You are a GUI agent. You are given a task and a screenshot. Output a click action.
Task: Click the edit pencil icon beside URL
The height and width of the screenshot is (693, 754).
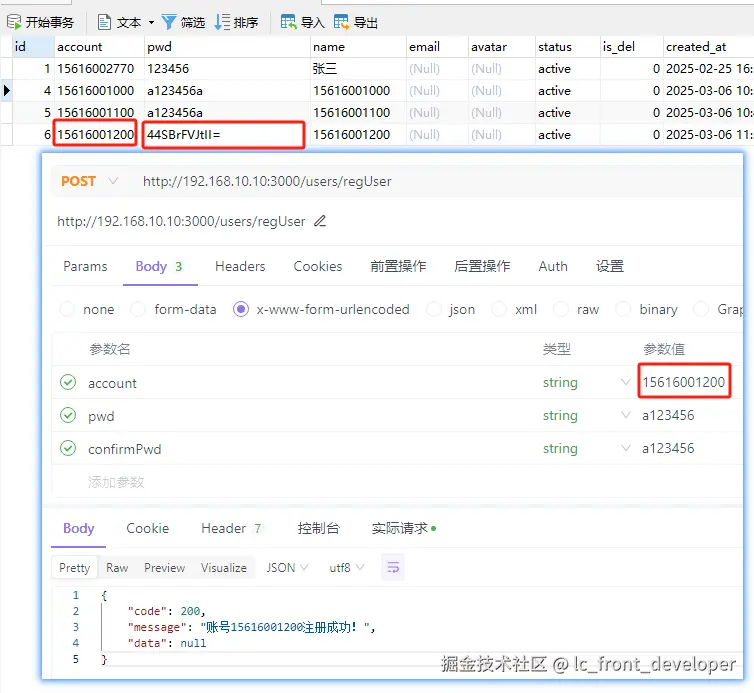(320, 221)
